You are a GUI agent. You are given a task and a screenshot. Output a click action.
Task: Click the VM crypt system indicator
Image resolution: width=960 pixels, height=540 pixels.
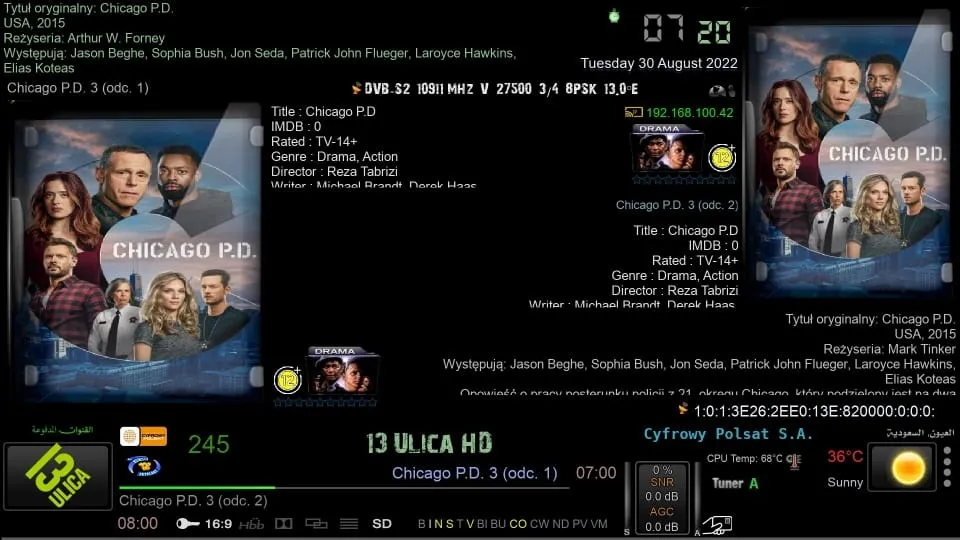pos(599,524)
